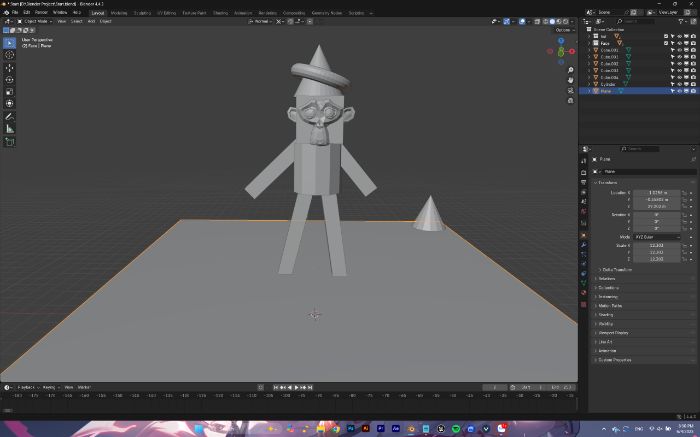Select the Rotate tool in the toolbar

click(x=9, y=79)
